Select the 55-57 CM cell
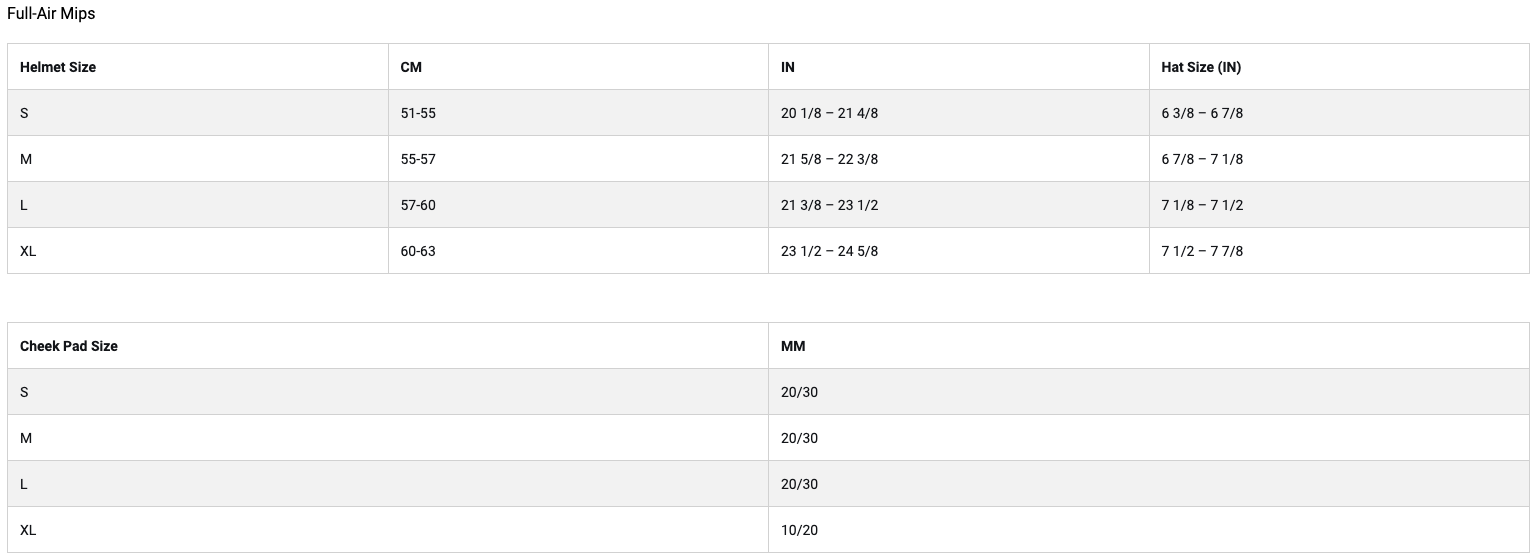This screenshot has width=1539, height=559. point(418,159)
